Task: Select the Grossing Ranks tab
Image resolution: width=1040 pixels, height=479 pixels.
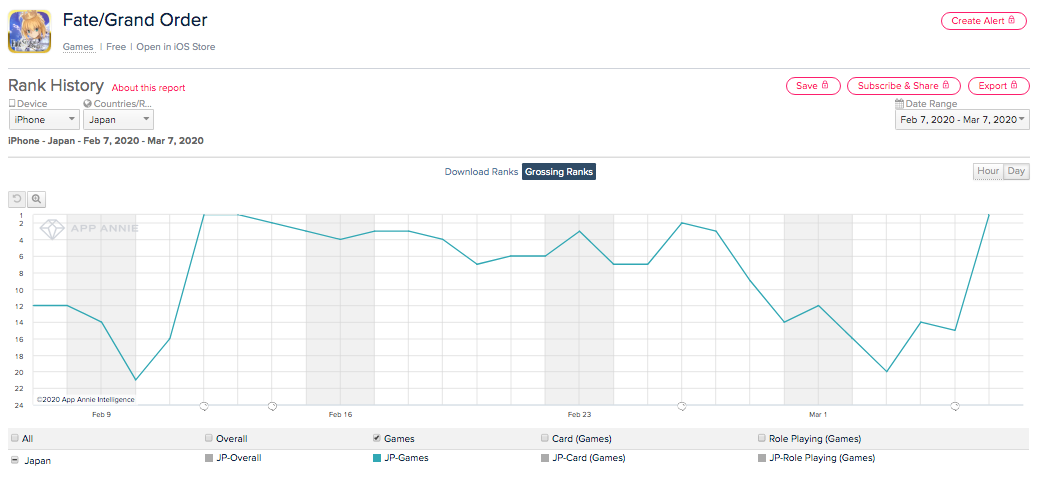Action: 558,172
